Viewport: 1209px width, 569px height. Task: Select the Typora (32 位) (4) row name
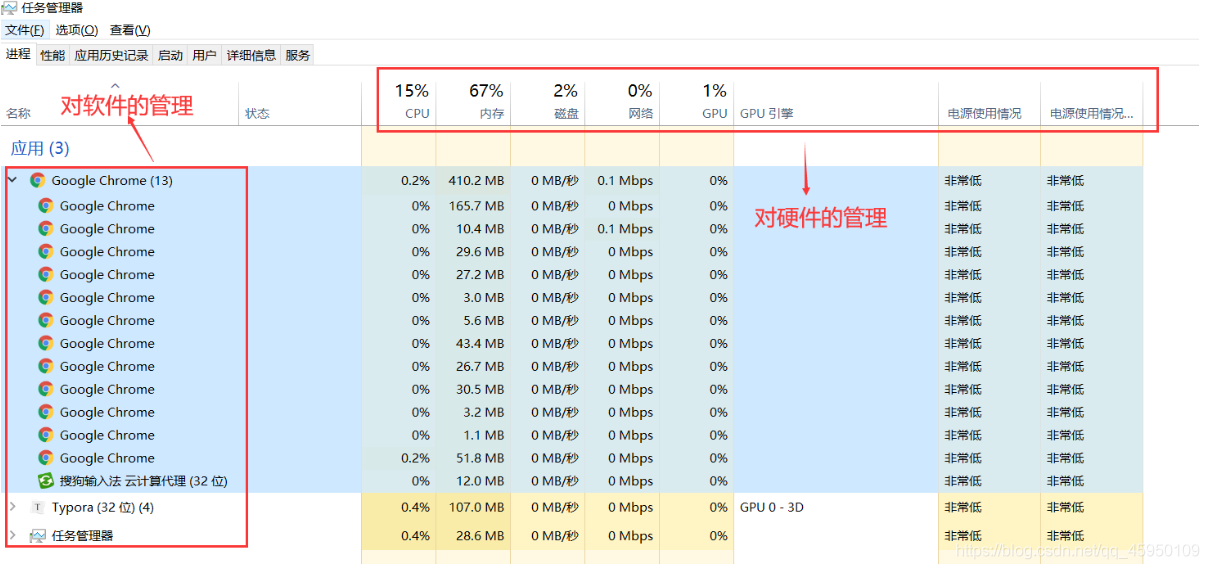click(x=103, y=508)
